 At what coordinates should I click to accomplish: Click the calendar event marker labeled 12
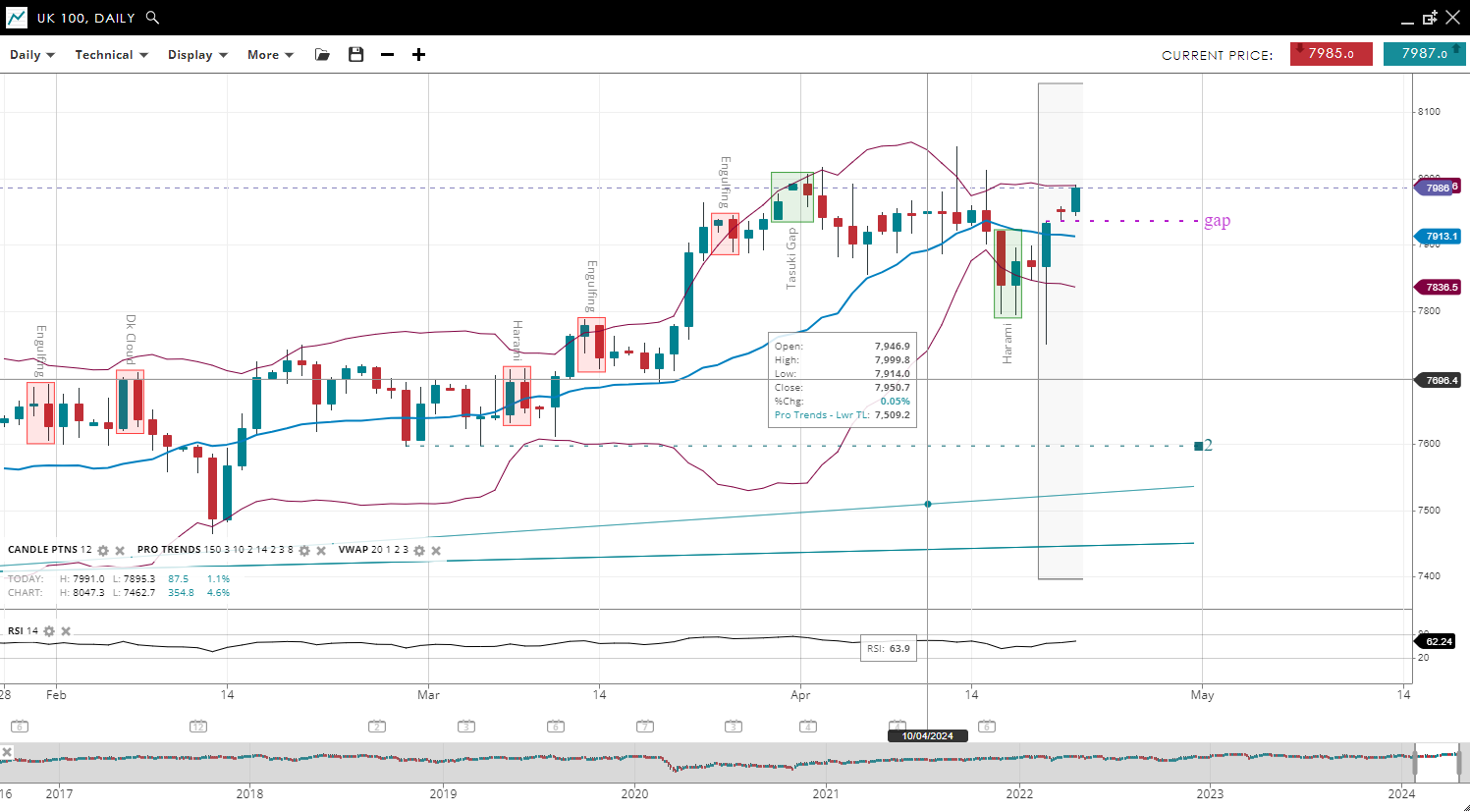(x=198, y=727)
